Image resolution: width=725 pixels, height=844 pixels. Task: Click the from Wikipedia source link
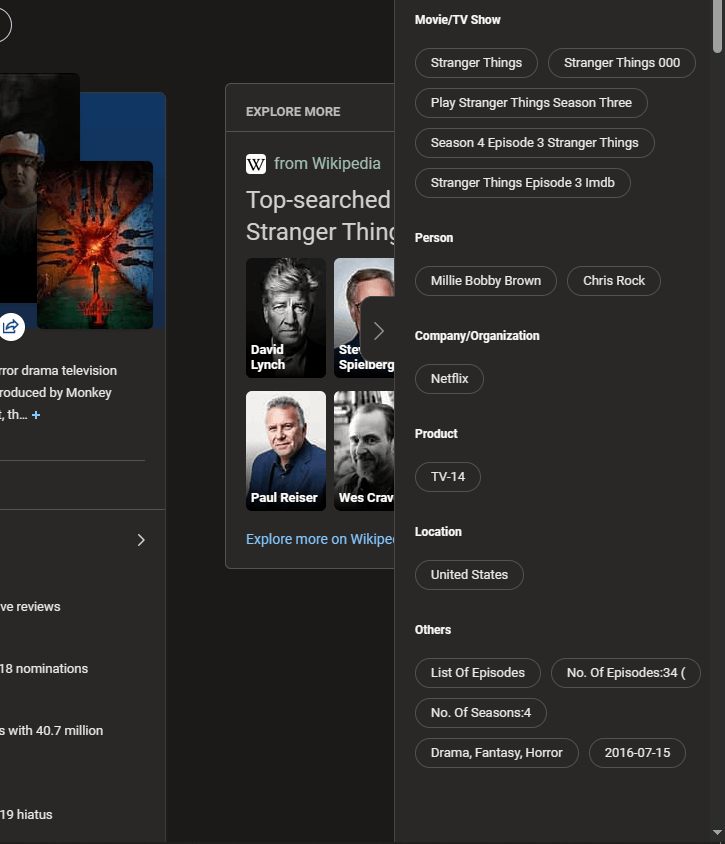tap(327, 164)
